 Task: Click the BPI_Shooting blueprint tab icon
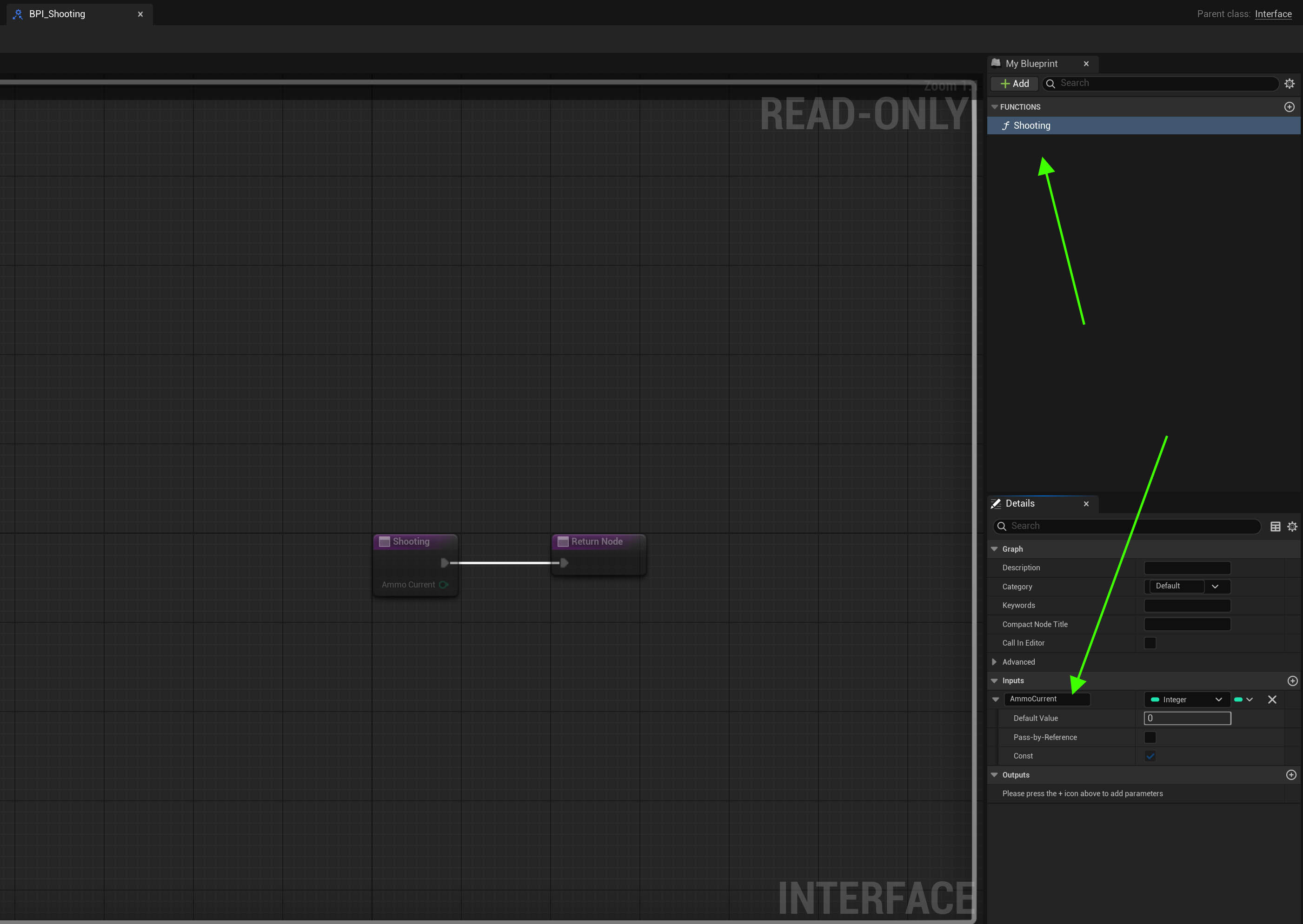point(18,14)
